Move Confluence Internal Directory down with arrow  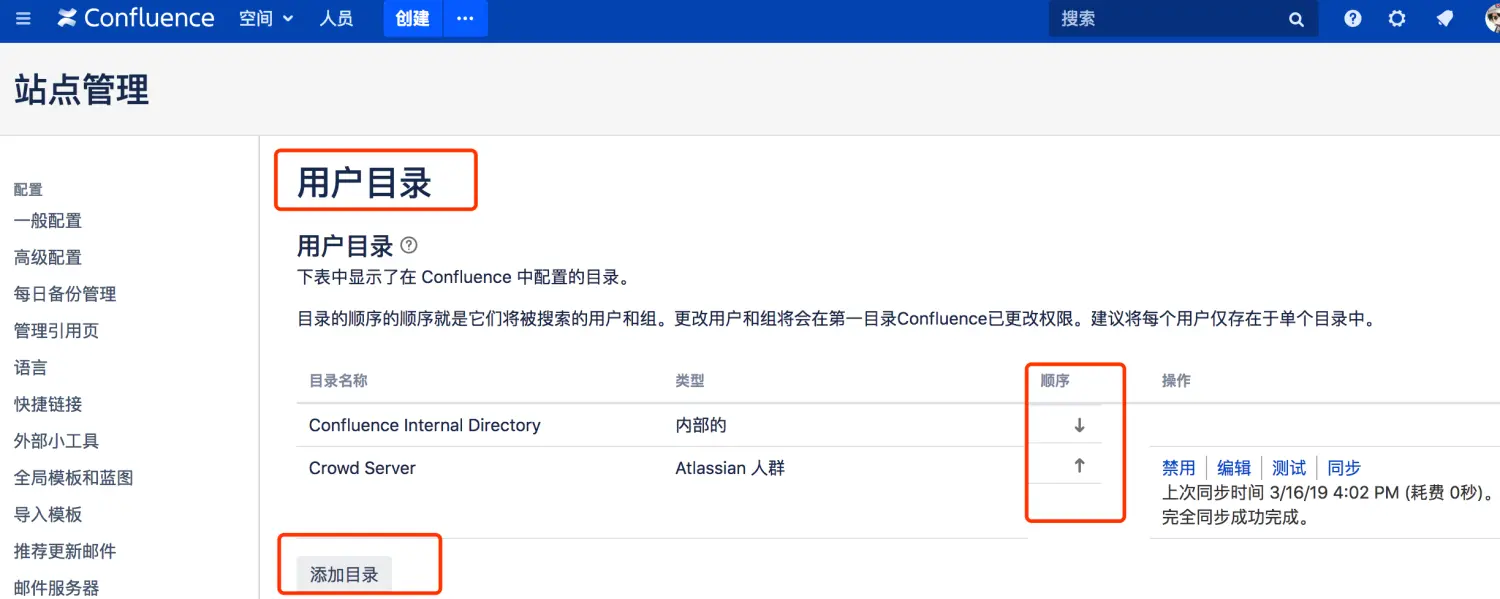[x=1079, y=425]
